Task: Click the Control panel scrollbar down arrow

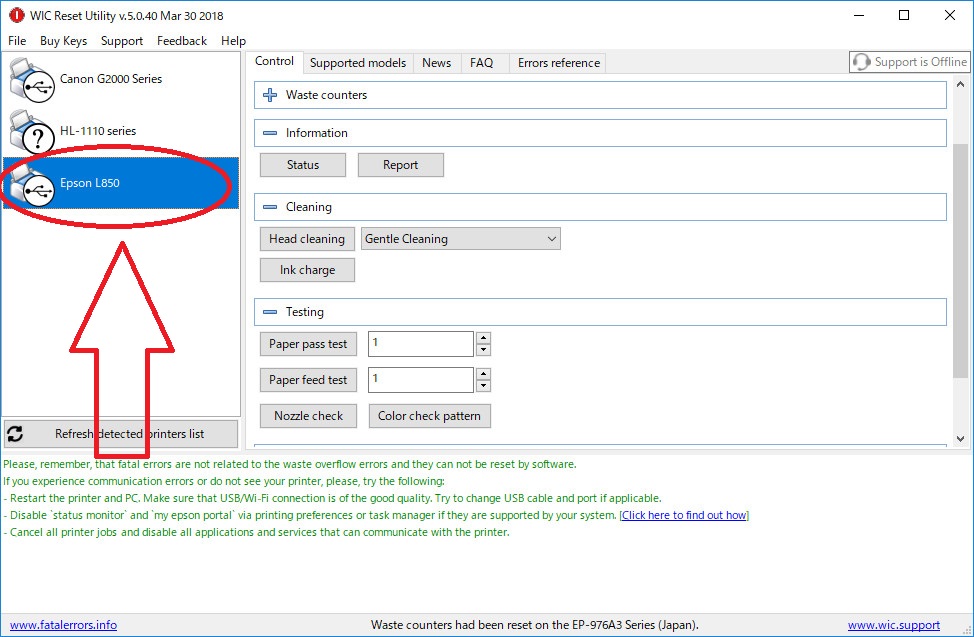Action: coord(960,439)
